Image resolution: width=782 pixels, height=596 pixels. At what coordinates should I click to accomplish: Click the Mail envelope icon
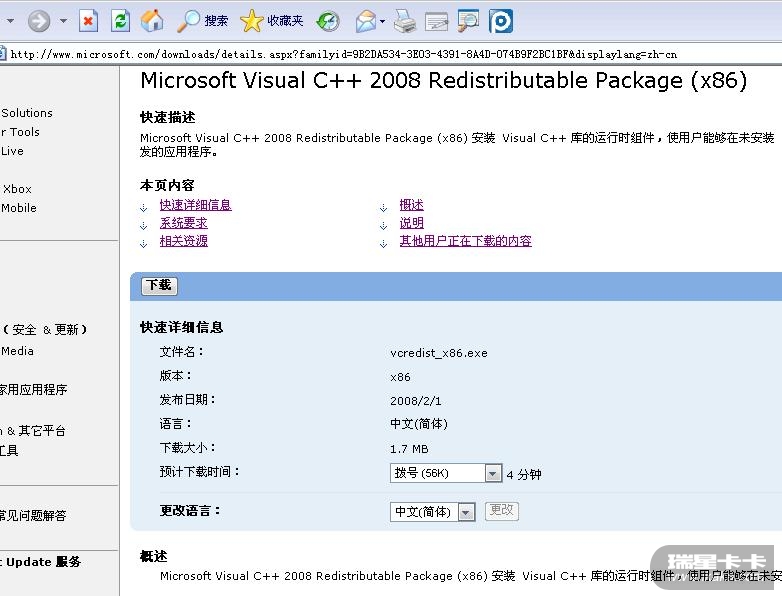pyautogui.click(x=366, y=21)
